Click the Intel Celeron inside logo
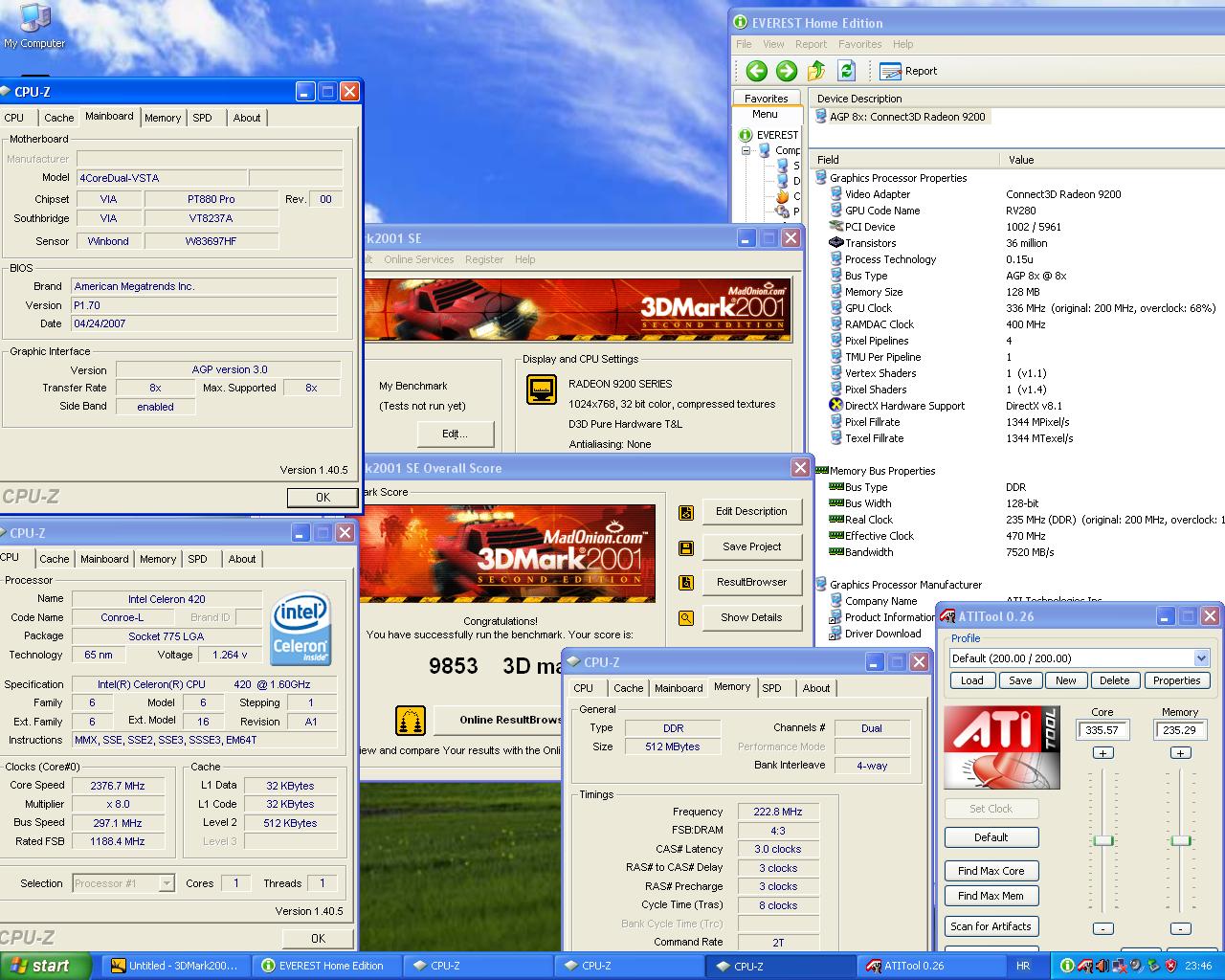 coord(301,629)
